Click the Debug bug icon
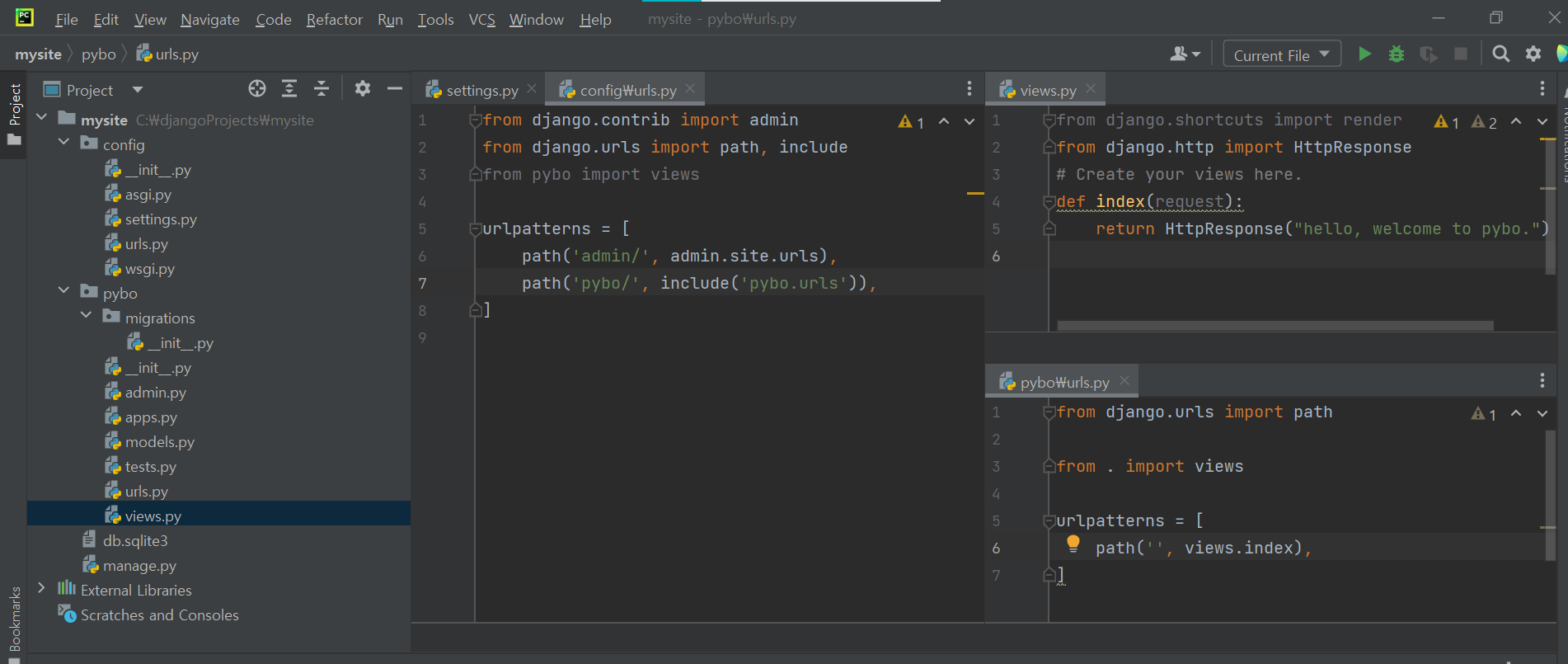Screen dimensions: 1568x664 tap(1397, 54)
